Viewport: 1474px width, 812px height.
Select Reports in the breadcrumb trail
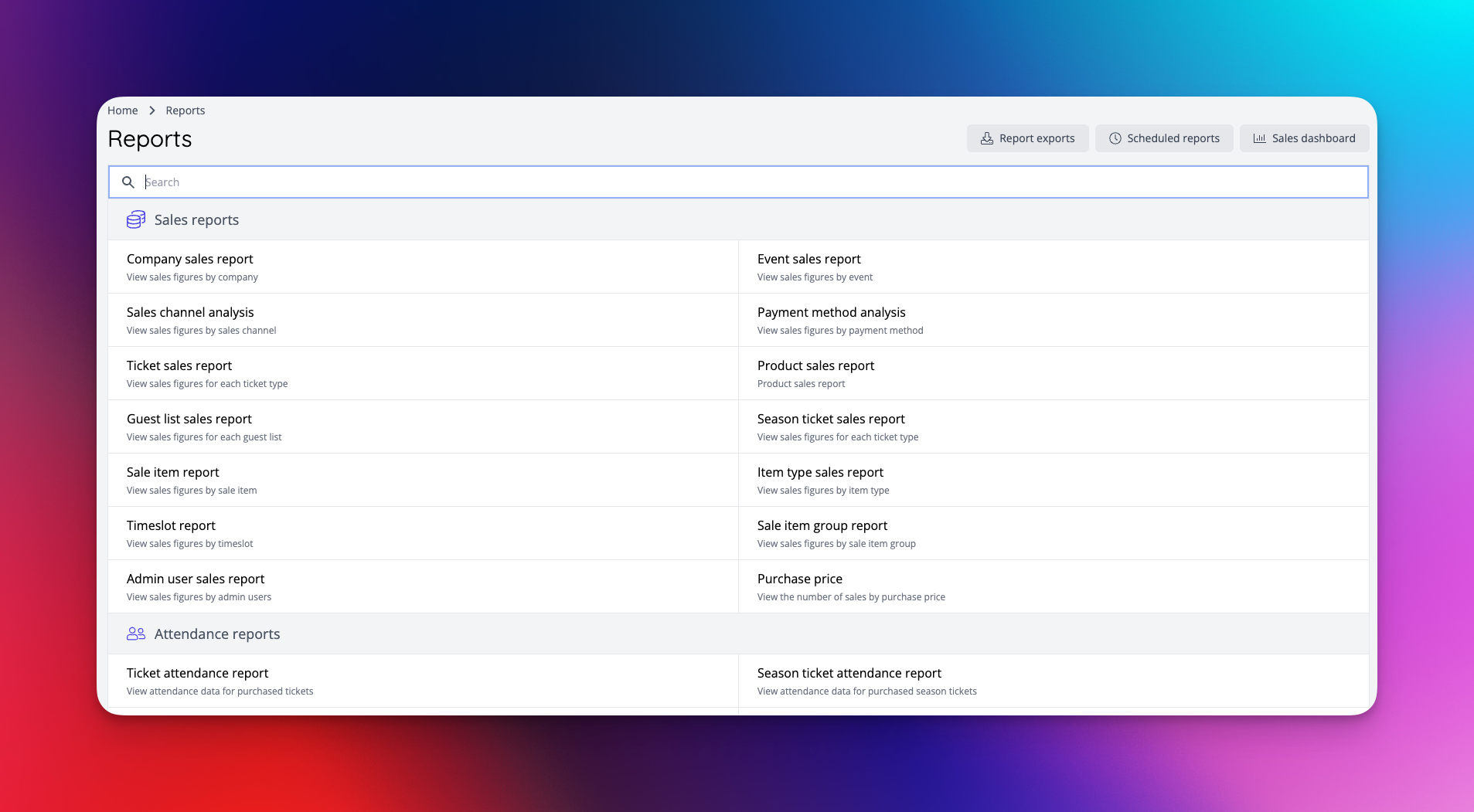185,110
